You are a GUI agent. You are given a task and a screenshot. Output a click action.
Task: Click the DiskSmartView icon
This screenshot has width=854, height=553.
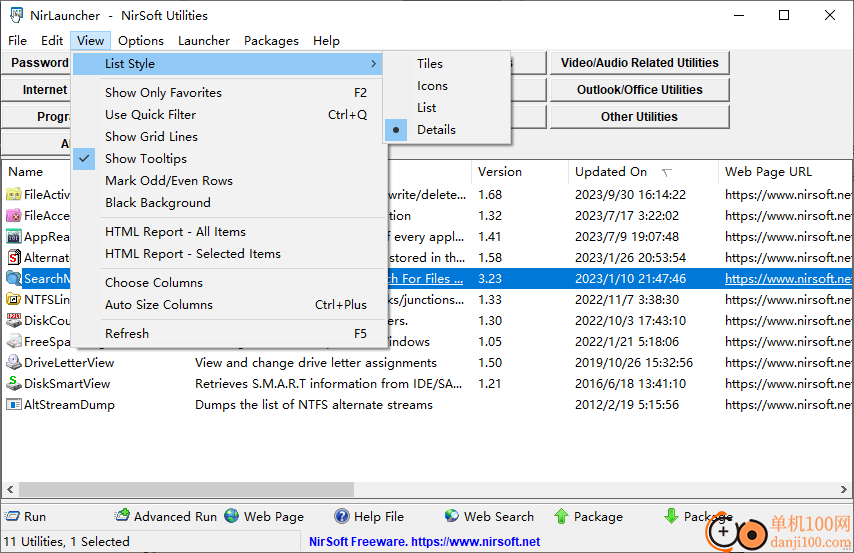click(x=14, y=384)
